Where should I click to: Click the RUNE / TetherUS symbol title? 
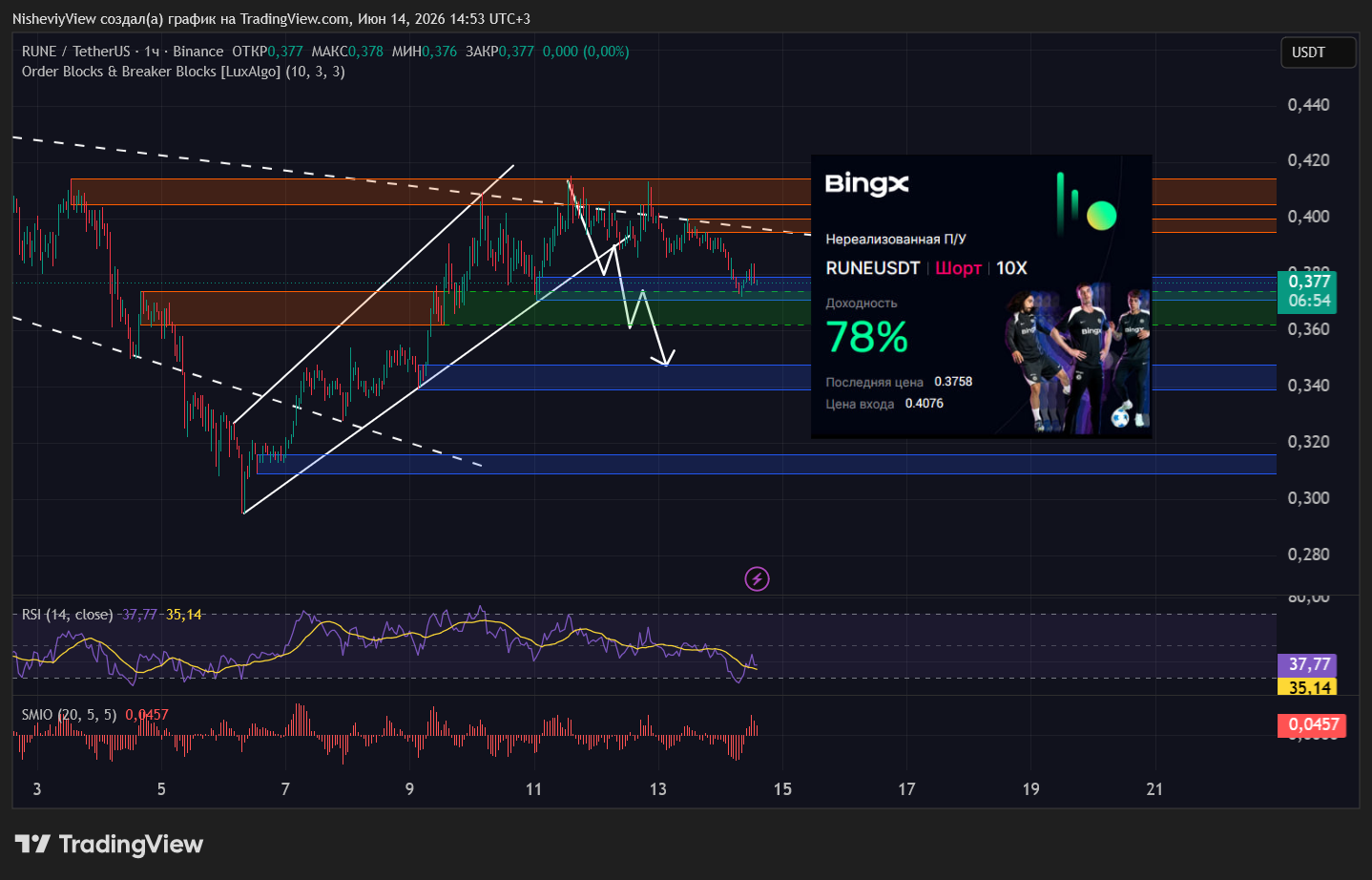click(75, 52)
